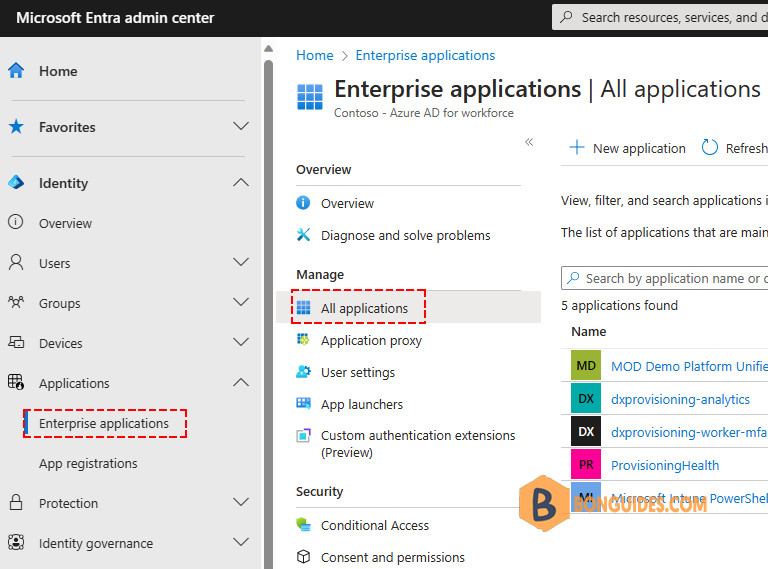Click the scrollbar up arrow
Screen dimensions: 768x569
click(x=268, y=48)
